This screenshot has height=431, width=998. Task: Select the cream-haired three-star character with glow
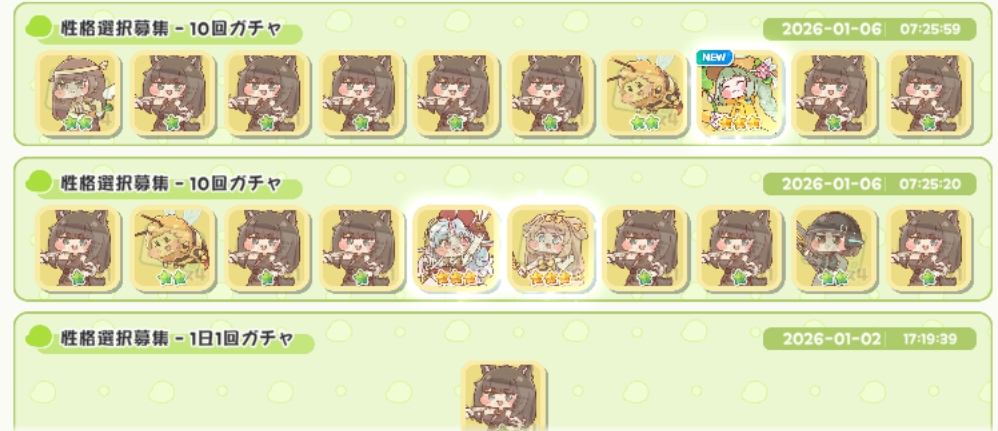tap(551, 248)
